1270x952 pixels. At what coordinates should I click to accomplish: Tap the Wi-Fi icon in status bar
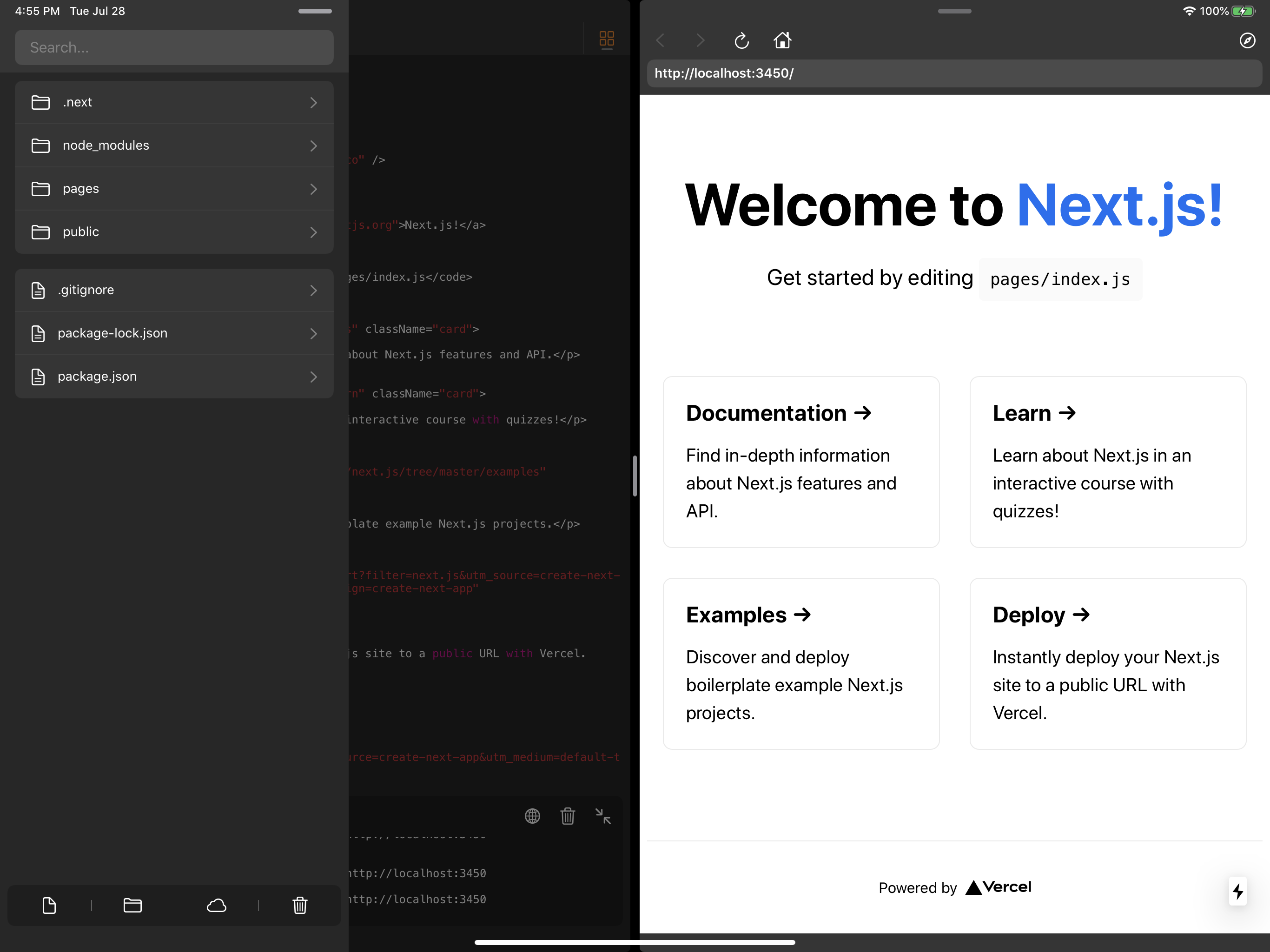click(x=1189, y=11)
